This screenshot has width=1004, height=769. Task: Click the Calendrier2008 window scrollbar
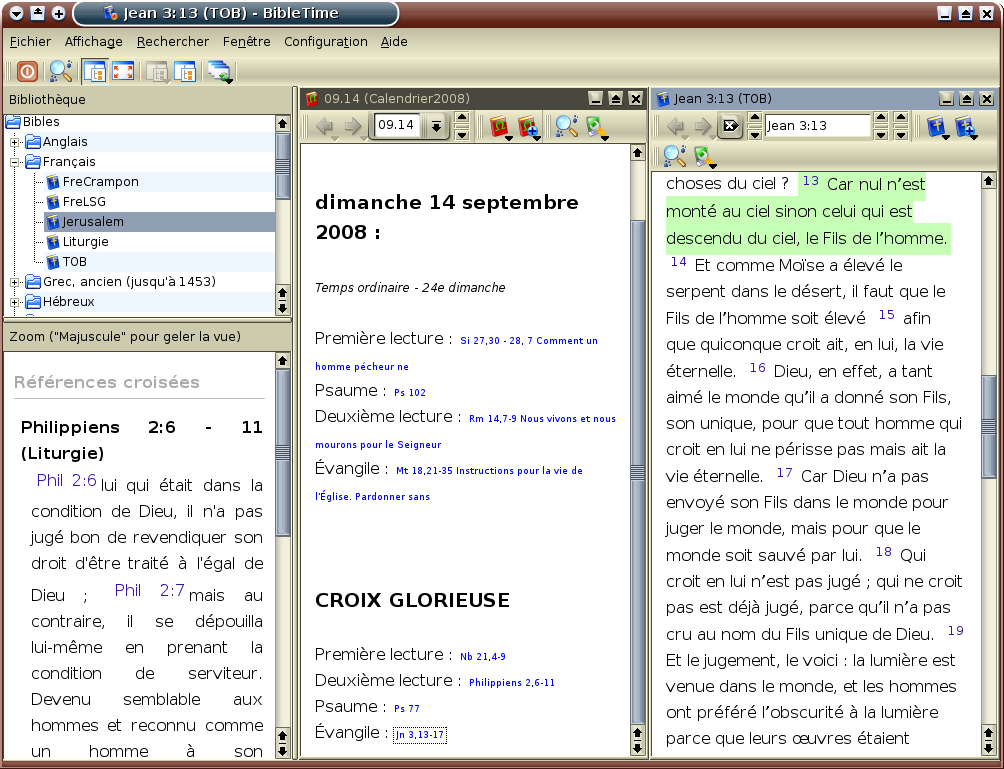pyautogui.click(x=637, y=473)
